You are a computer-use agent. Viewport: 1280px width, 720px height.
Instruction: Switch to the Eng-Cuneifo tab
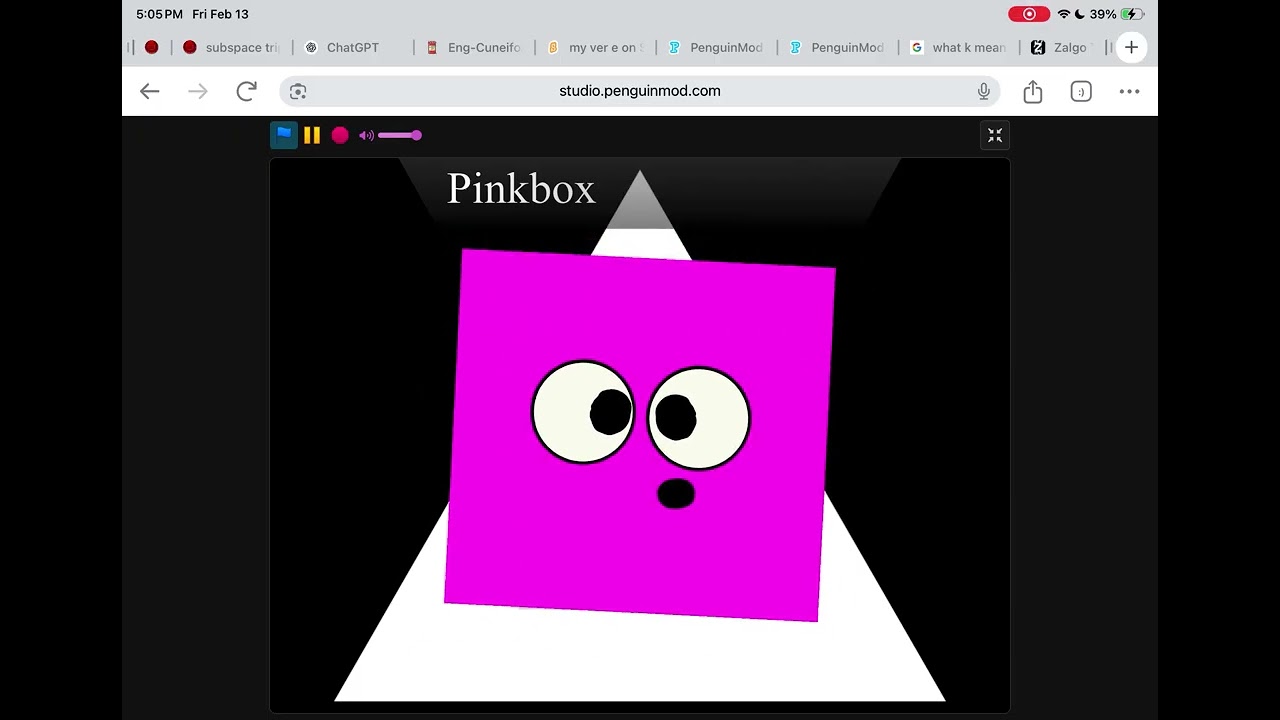click(474, 47)
